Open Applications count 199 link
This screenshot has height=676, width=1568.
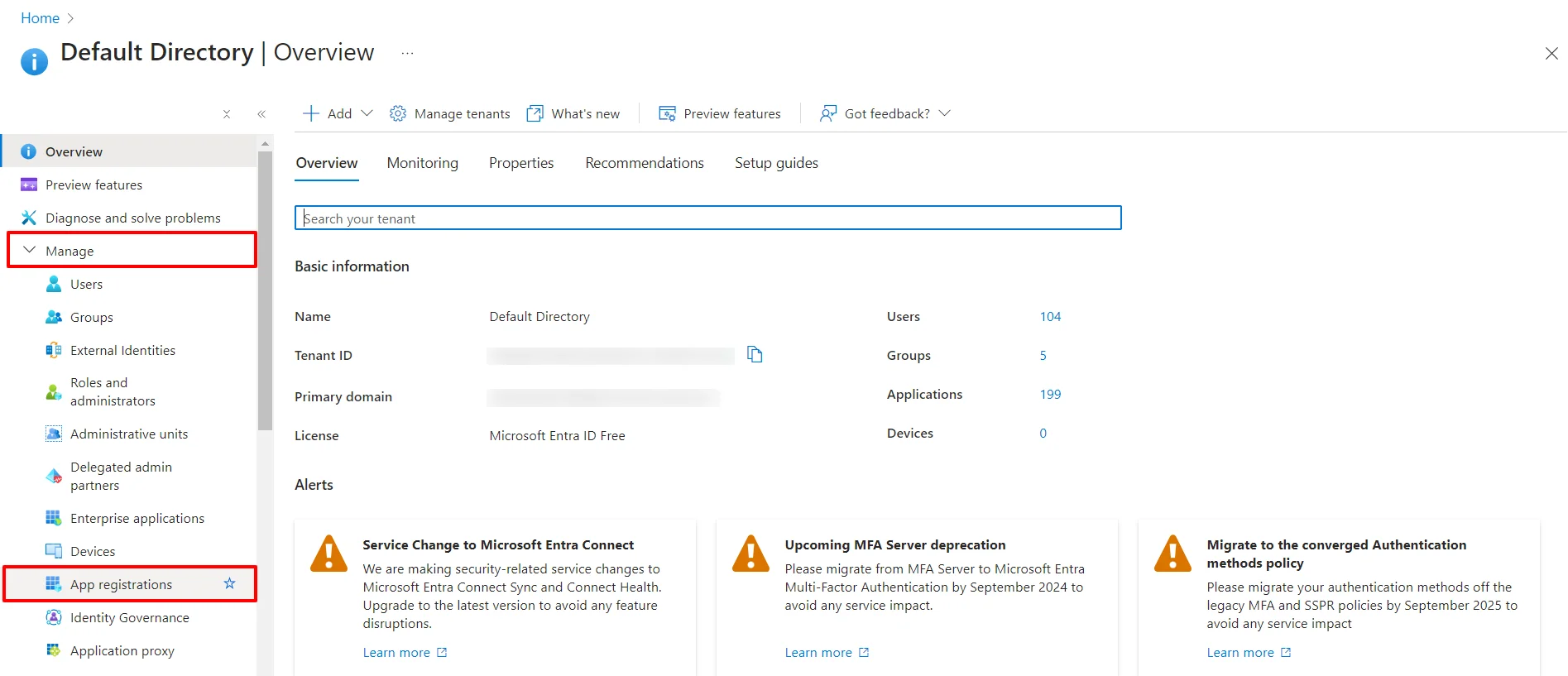(x=1050, y=394)
